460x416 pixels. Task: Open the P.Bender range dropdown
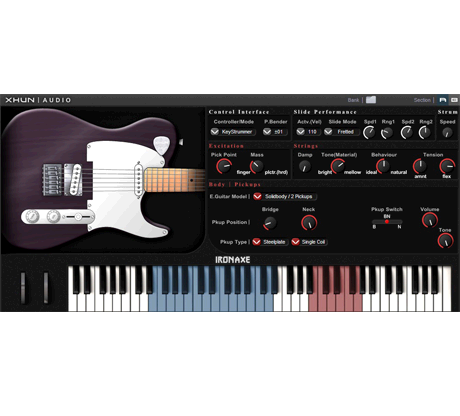275,132
